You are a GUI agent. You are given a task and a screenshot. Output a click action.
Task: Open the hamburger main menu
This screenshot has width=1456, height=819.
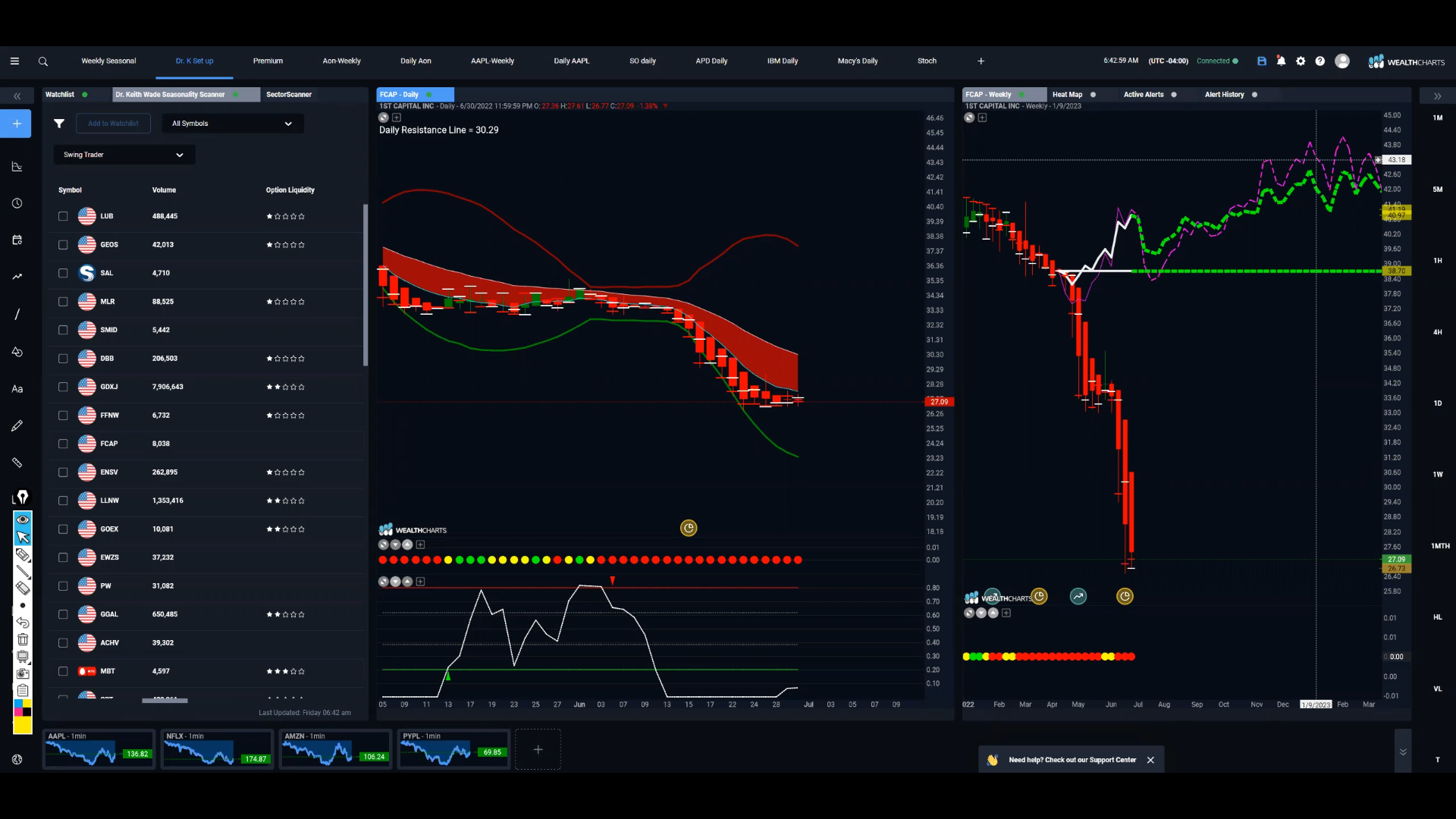[14, 61]
